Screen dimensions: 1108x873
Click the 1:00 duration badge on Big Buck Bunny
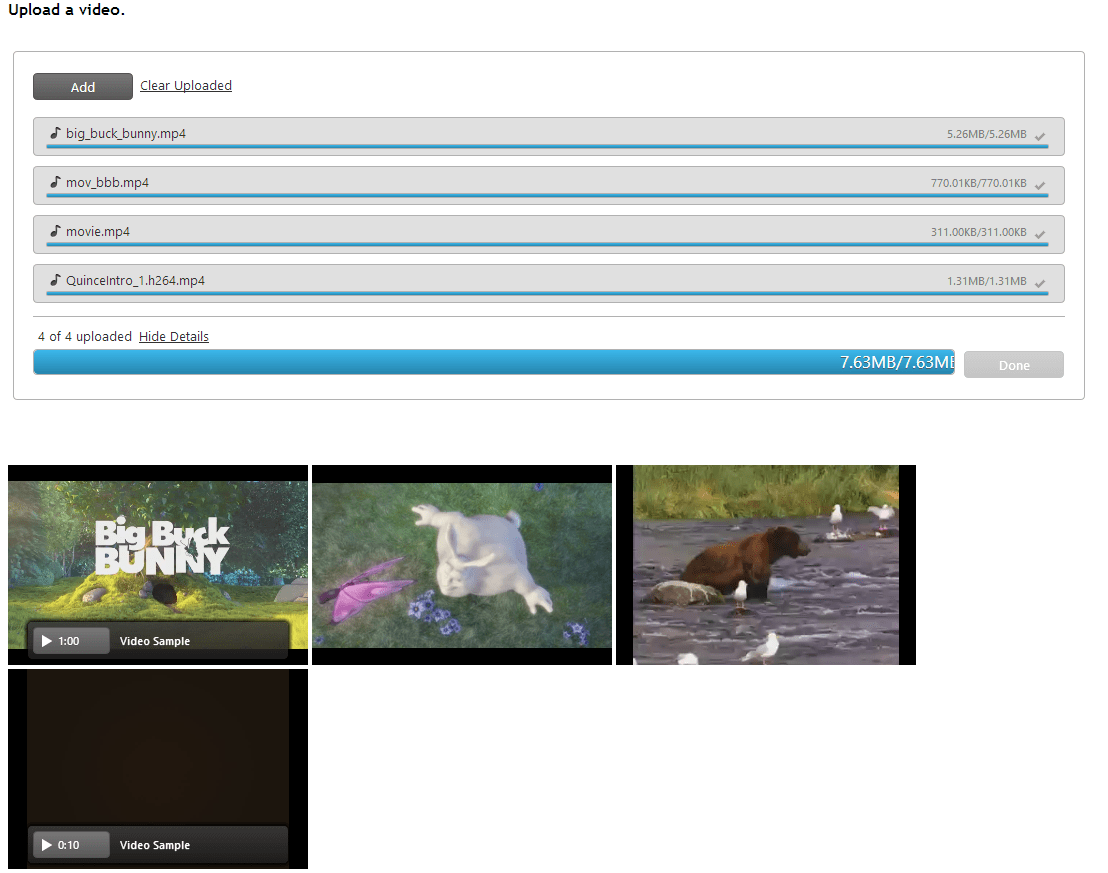tap(70, 640)
